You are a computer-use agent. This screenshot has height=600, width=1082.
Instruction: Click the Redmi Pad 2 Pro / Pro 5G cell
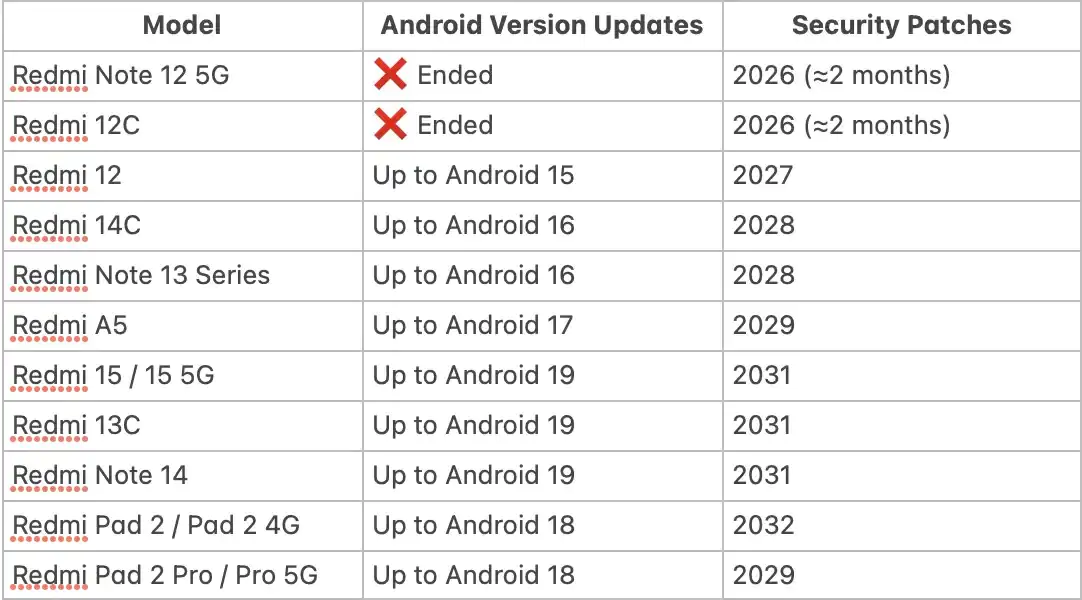point(165,575)
